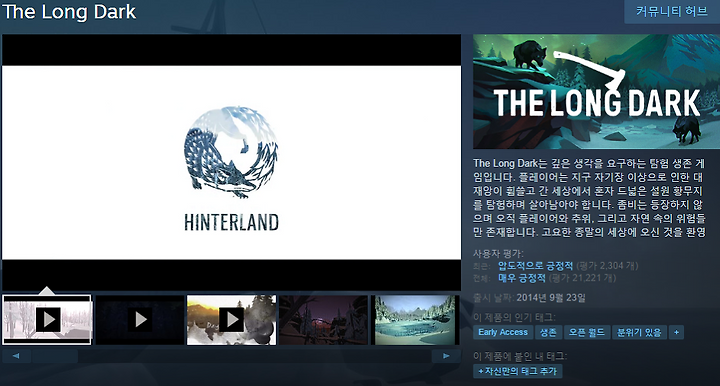
Task: Click right arrow of thumbnail strip
Action: pos(446,356)
